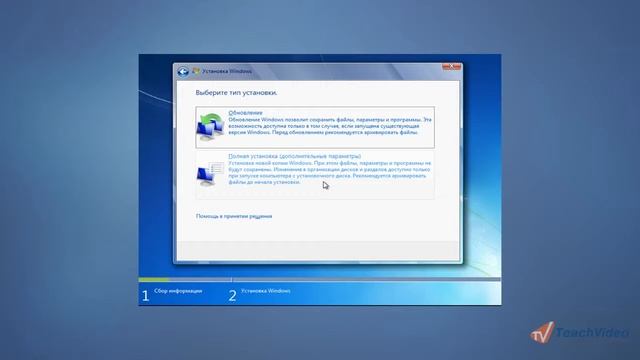Click the Обновление upgrade computers icon
Viewport: 640px width, 360px height.
pyautogui.click(x=210, y=127)
